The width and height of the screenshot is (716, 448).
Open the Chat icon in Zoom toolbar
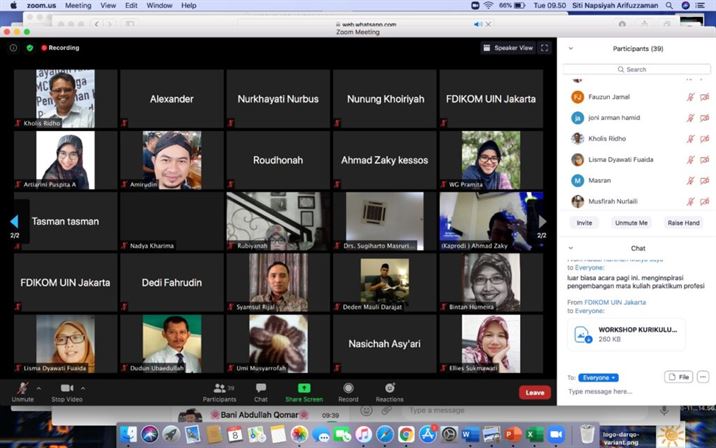click(x=261, y=388)
